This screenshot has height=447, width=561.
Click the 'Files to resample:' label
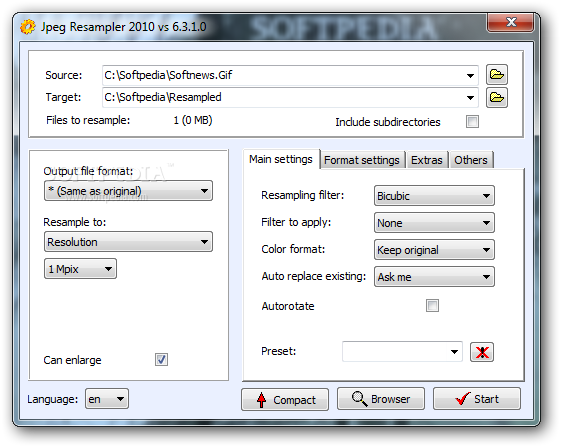click(88, 120)
